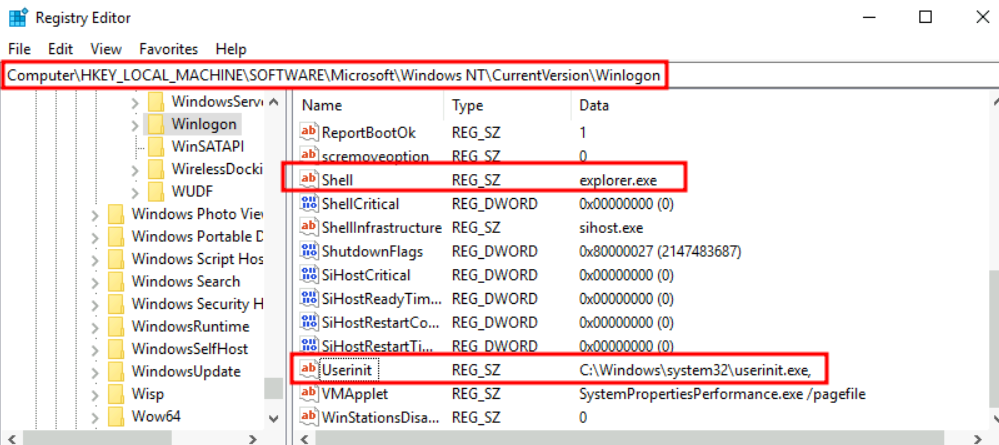Click the Wisp folder icon

click(x=116, y=394)
